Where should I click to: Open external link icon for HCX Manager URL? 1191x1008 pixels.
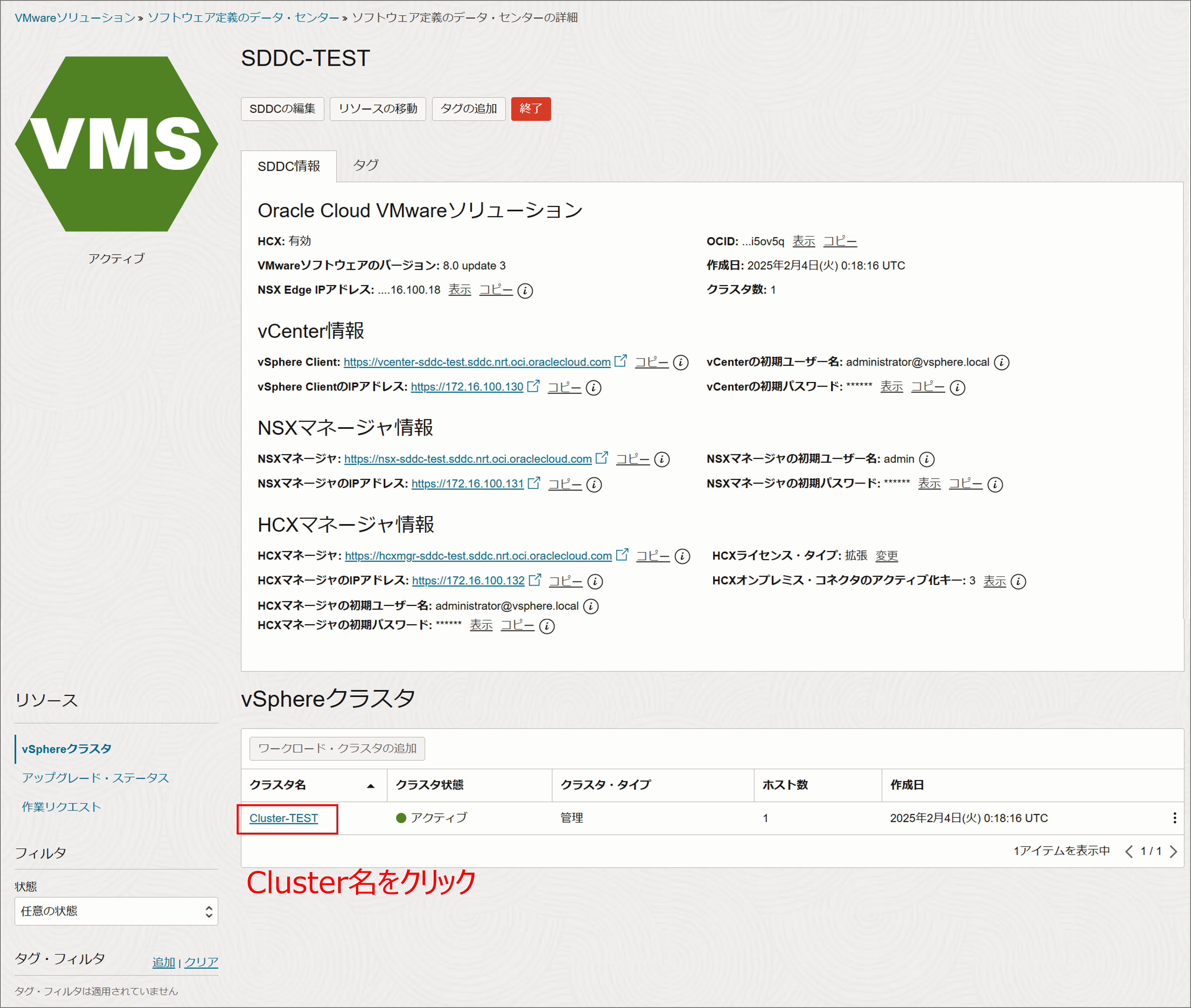tap(622, 555)
